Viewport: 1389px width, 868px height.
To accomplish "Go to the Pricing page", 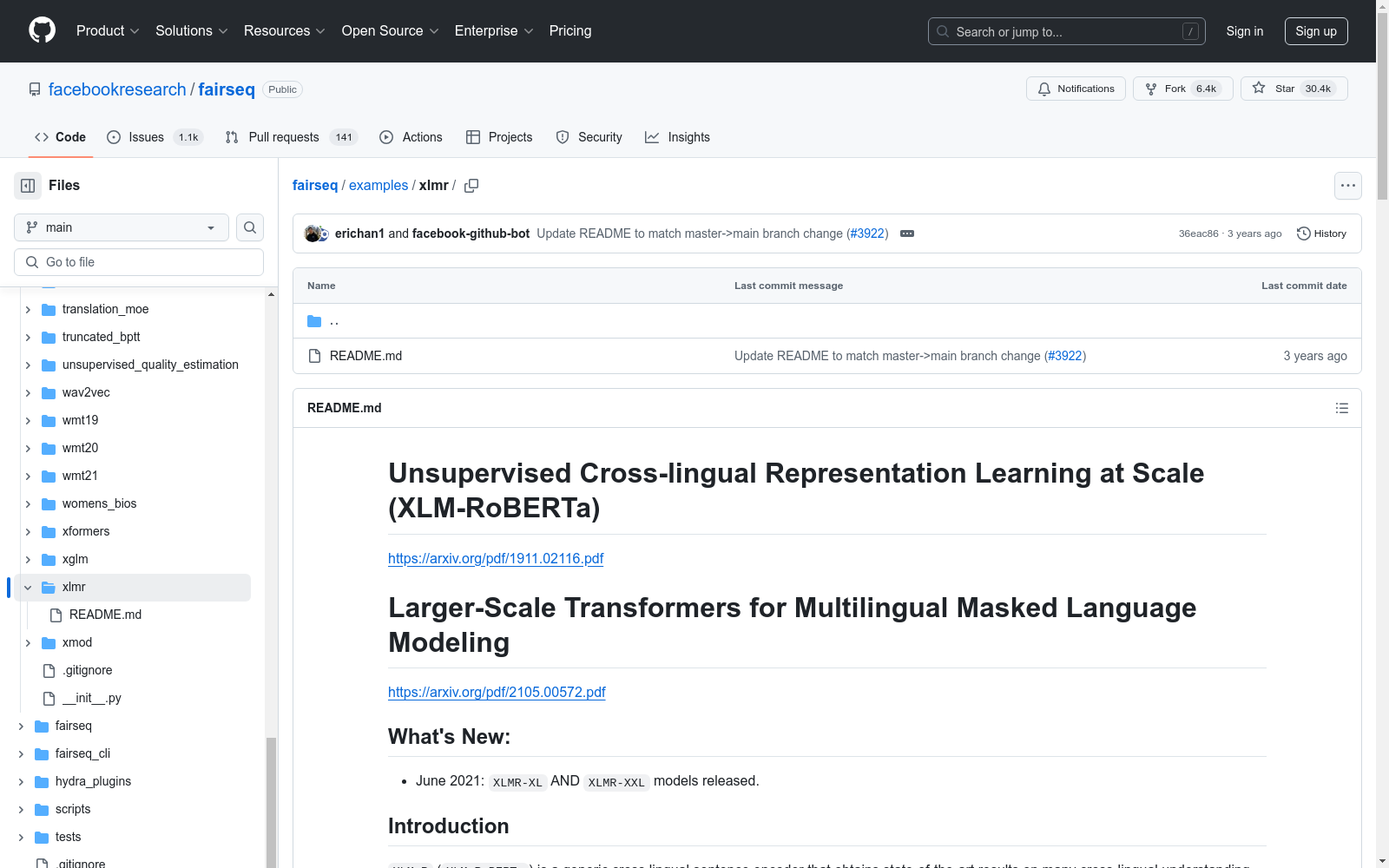I will tap(570, 30).
